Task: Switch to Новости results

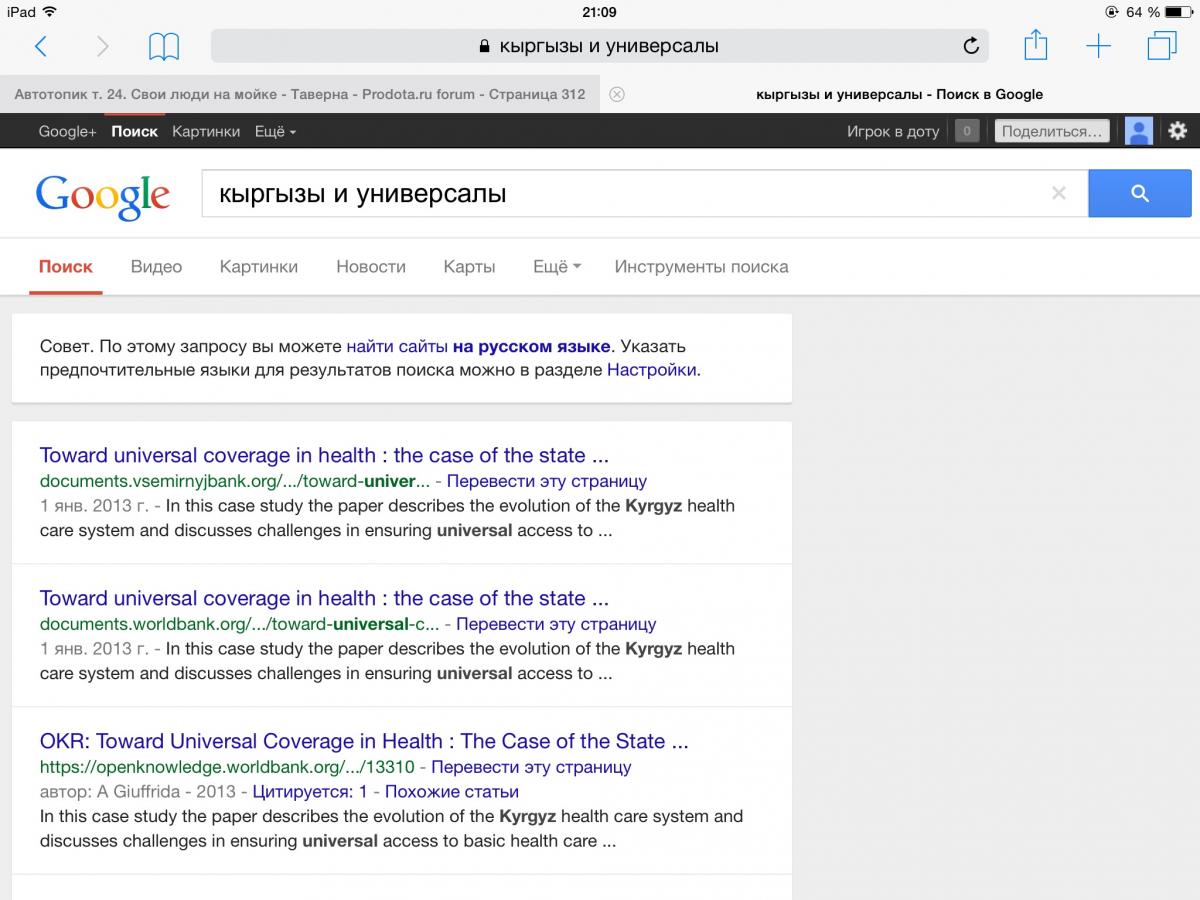Action: pos(371,267)
